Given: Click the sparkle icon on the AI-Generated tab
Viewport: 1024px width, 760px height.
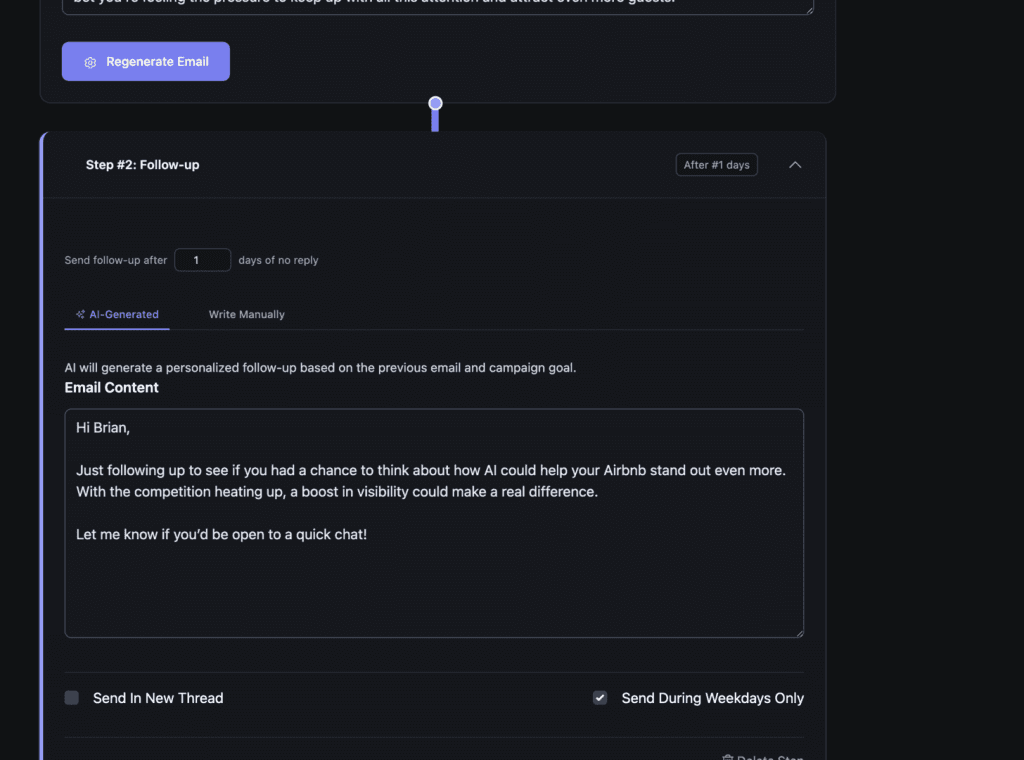Looking at the screenshot, I should point(80,314).
